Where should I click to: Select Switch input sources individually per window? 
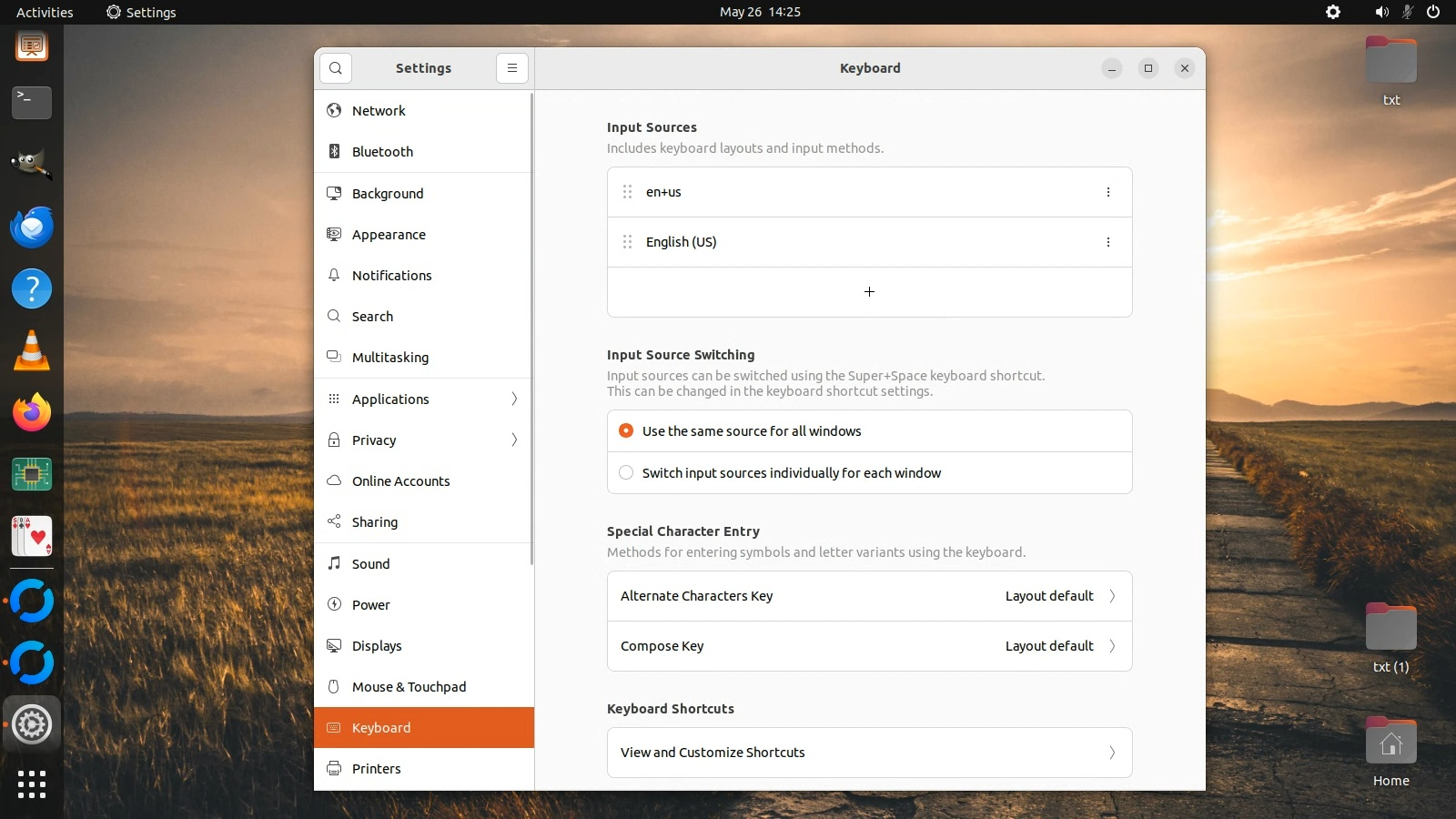tap(626, 473)
